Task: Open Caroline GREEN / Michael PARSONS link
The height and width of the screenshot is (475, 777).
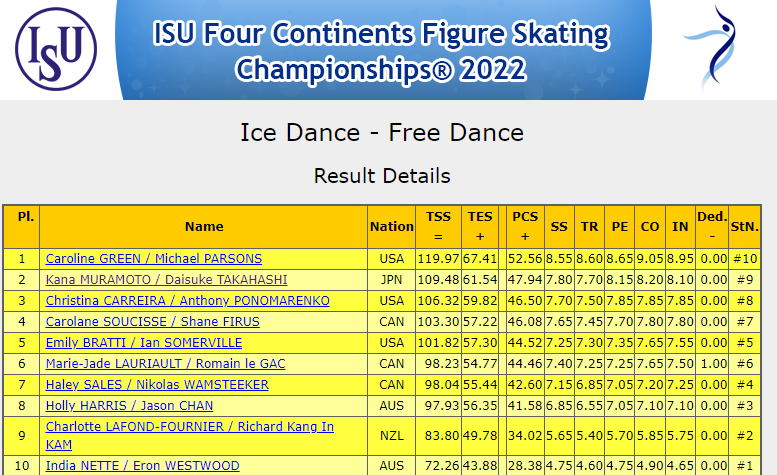Action: (154, 259)
